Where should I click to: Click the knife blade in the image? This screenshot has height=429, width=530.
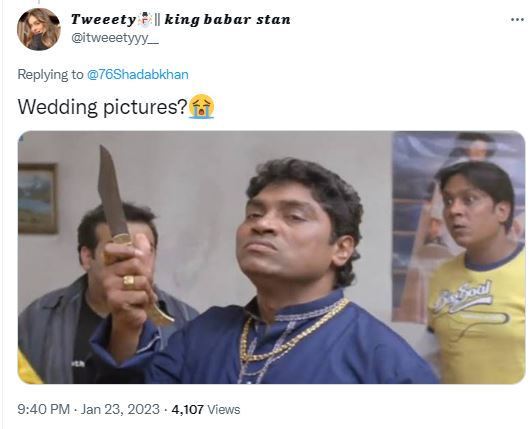pyautogui.click(x=112, y=191)
